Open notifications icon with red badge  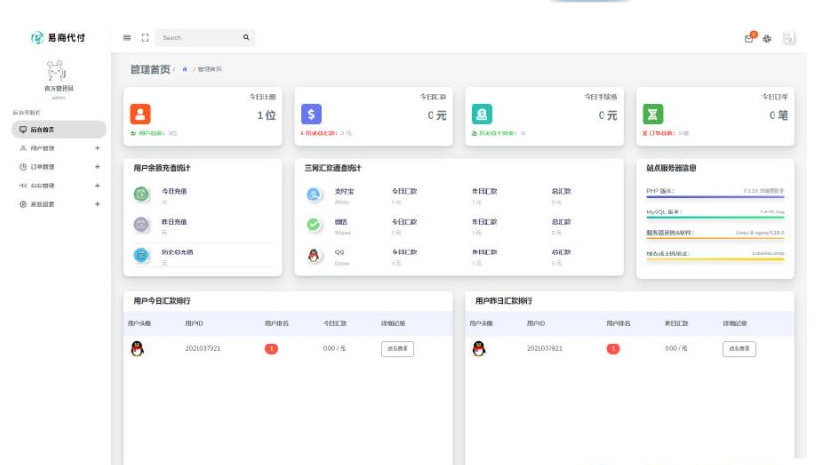[749, 38]
